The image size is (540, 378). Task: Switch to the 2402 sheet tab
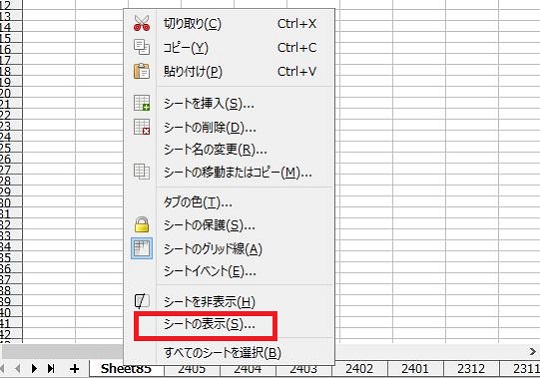click(359, 369)
